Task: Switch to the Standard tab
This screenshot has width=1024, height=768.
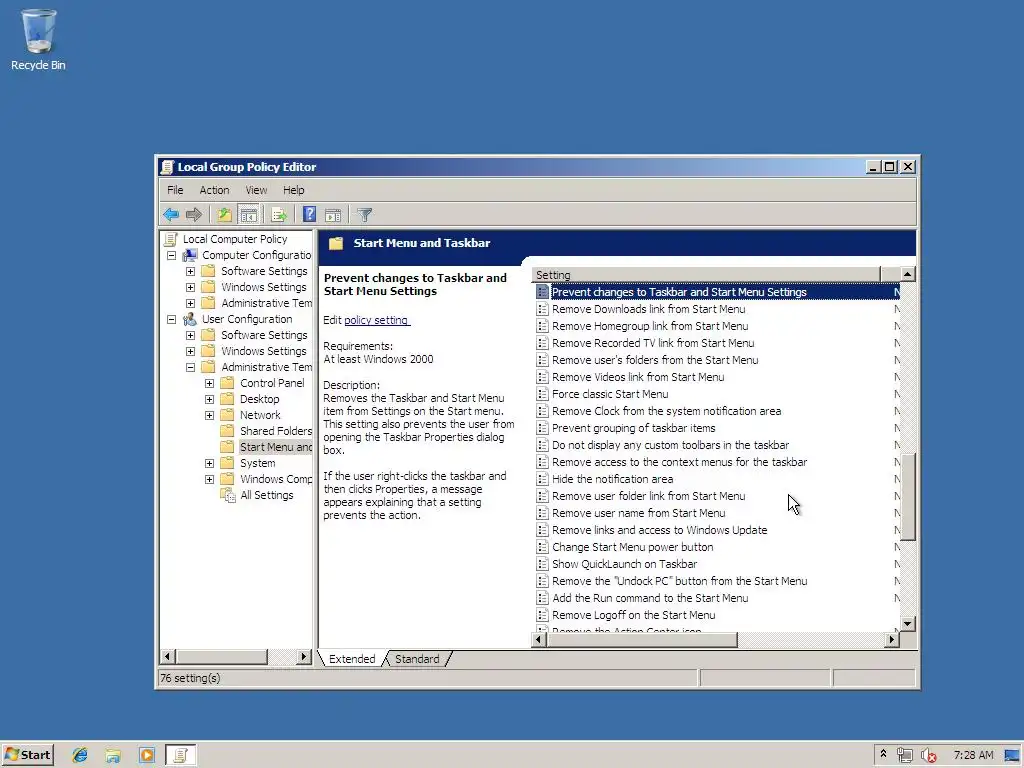Action: [417, 659]
